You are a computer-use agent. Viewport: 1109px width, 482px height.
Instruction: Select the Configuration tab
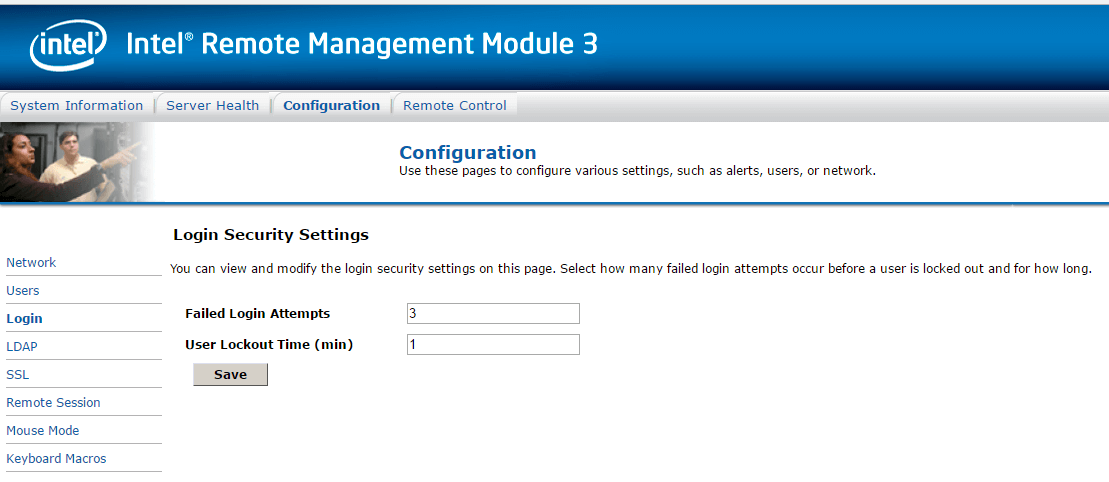(x=331, y=106)
